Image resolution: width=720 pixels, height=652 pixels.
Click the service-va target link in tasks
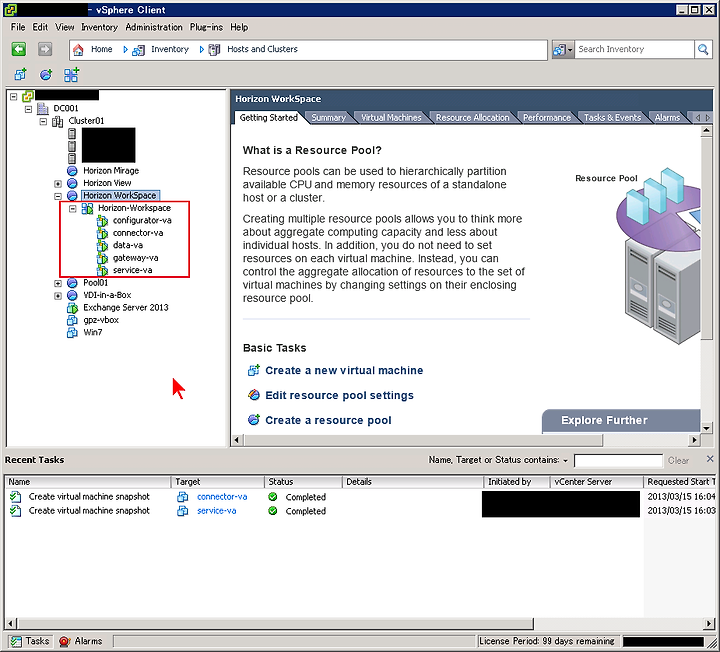[217, 511]
